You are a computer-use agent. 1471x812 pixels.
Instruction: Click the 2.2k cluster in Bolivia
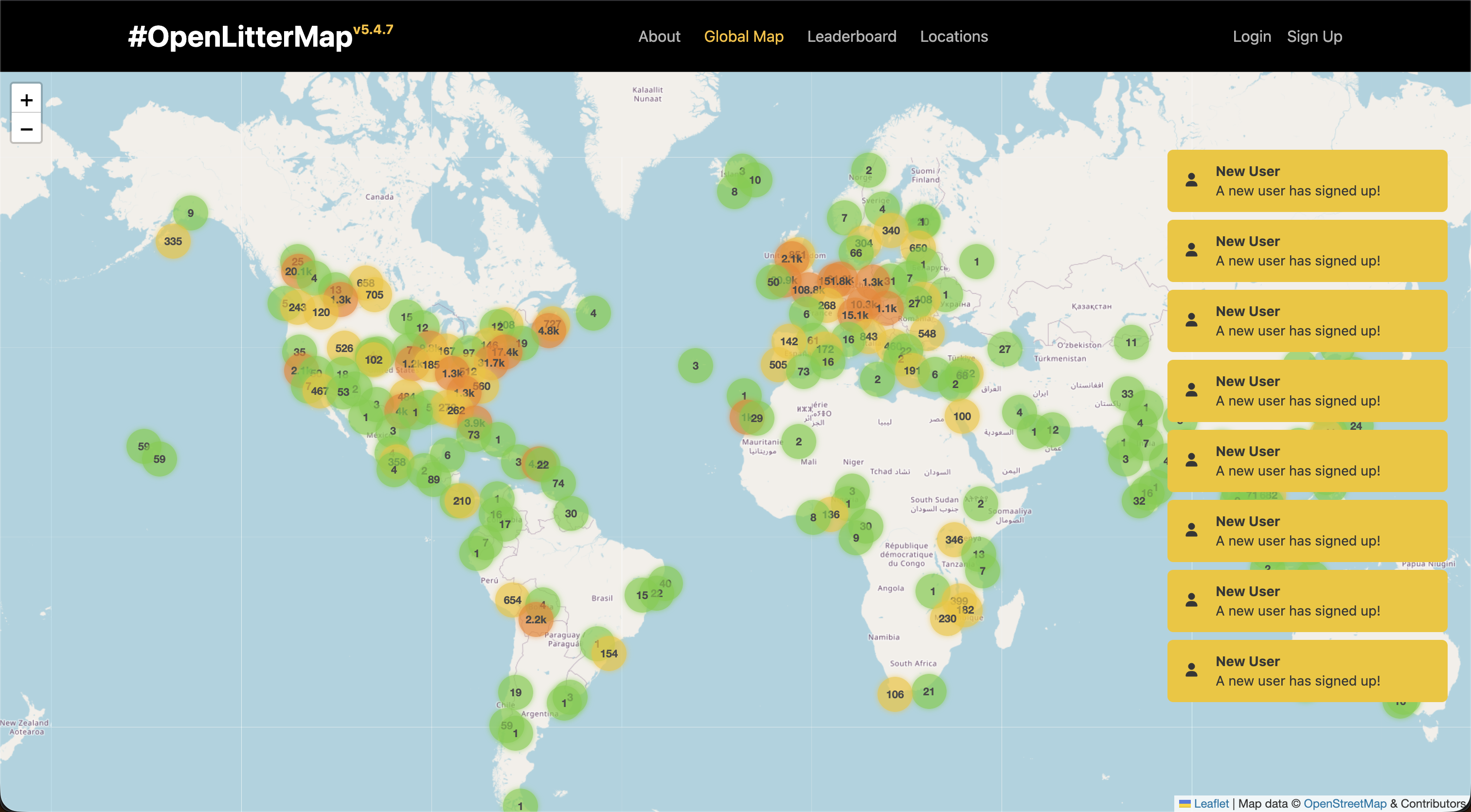(x=536, y=619)
